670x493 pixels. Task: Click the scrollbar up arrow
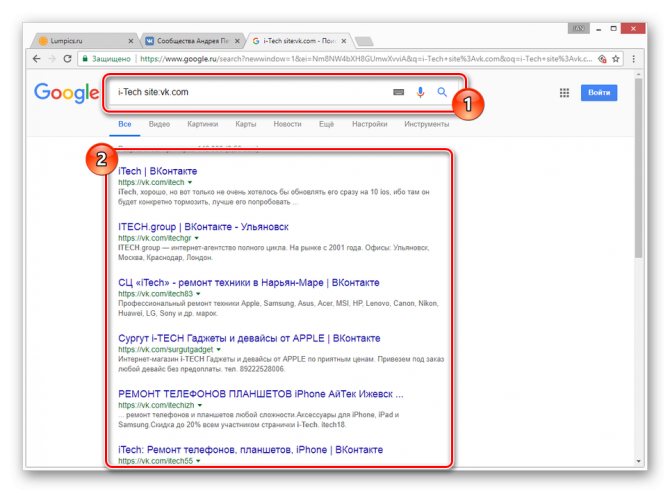(x=638, y=74)
